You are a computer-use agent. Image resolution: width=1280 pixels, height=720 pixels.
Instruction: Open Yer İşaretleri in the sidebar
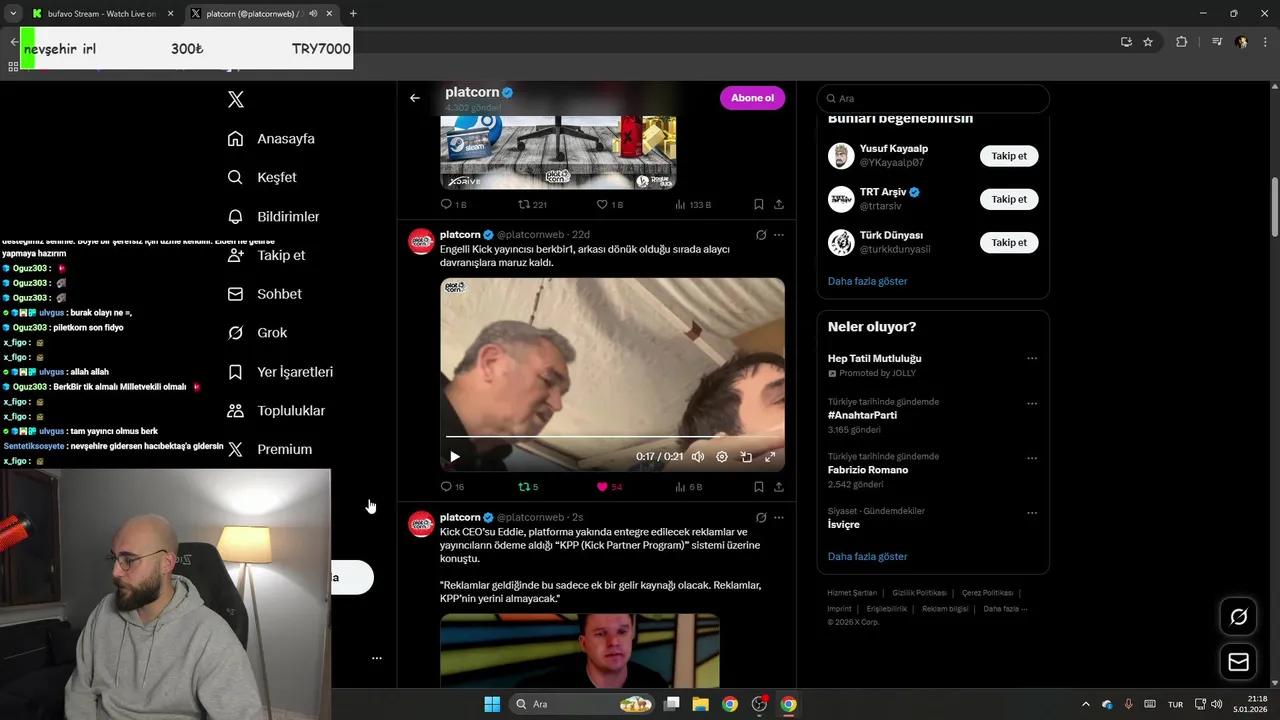(280, 372)
